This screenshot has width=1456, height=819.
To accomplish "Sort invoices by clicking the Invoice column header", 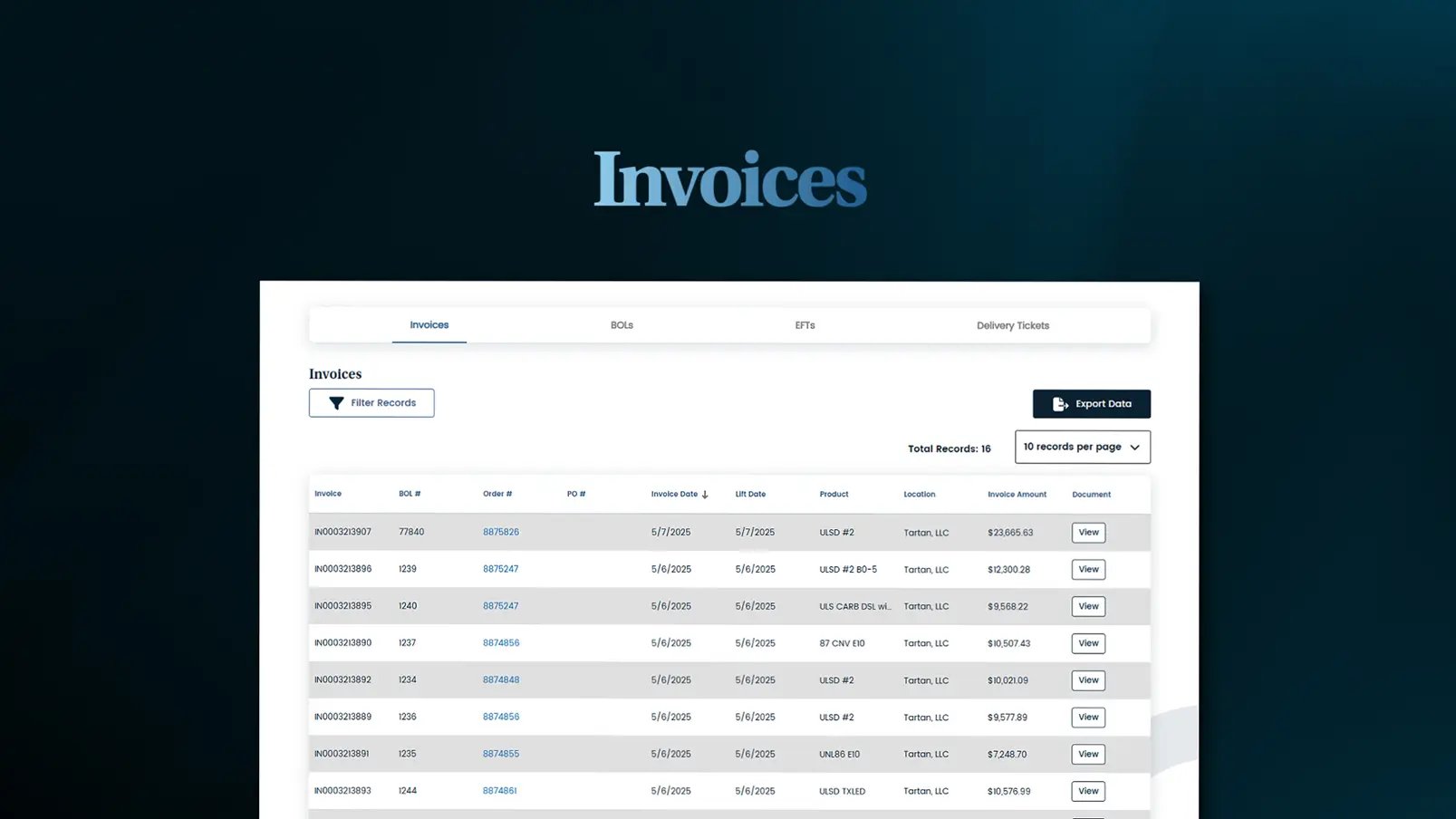I will [327, 494].
